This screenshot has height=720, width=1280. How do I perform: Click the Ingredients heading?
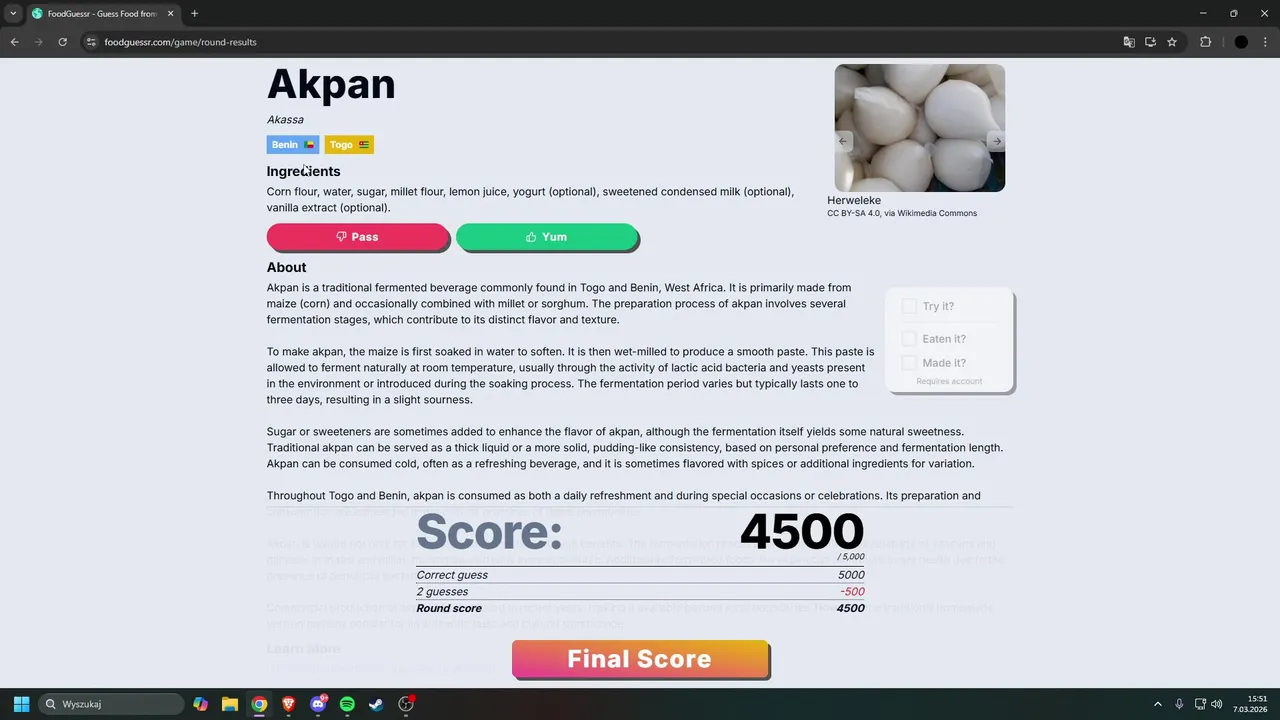(x=303, y=171)
